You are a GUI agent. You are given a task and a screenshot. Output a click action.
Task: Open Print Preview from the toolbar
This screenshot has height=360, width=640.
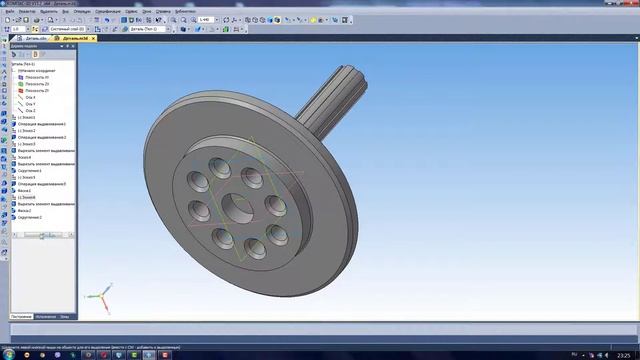51,20
